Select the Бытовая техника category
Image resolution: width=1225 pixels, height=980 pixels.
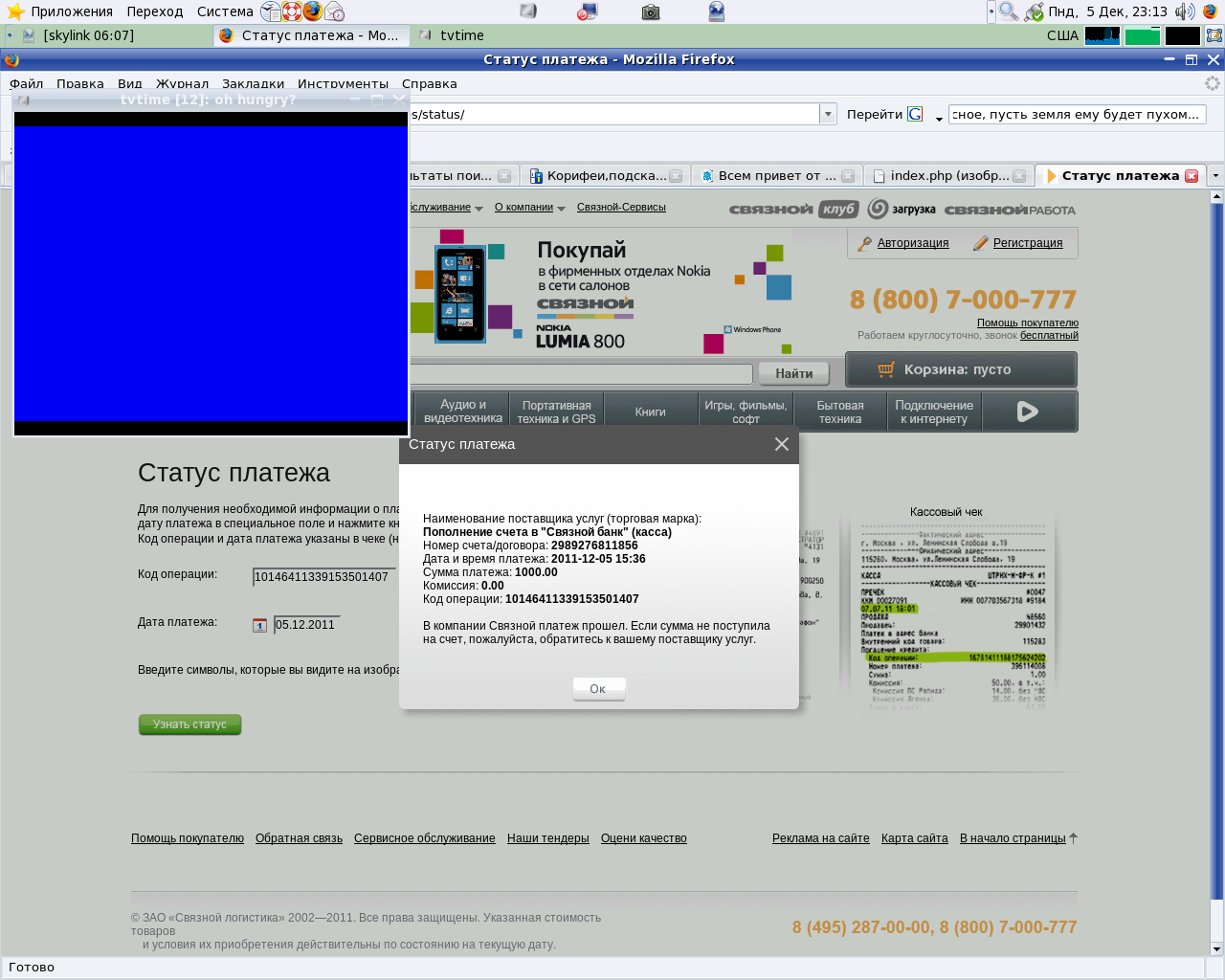[840, 412]
